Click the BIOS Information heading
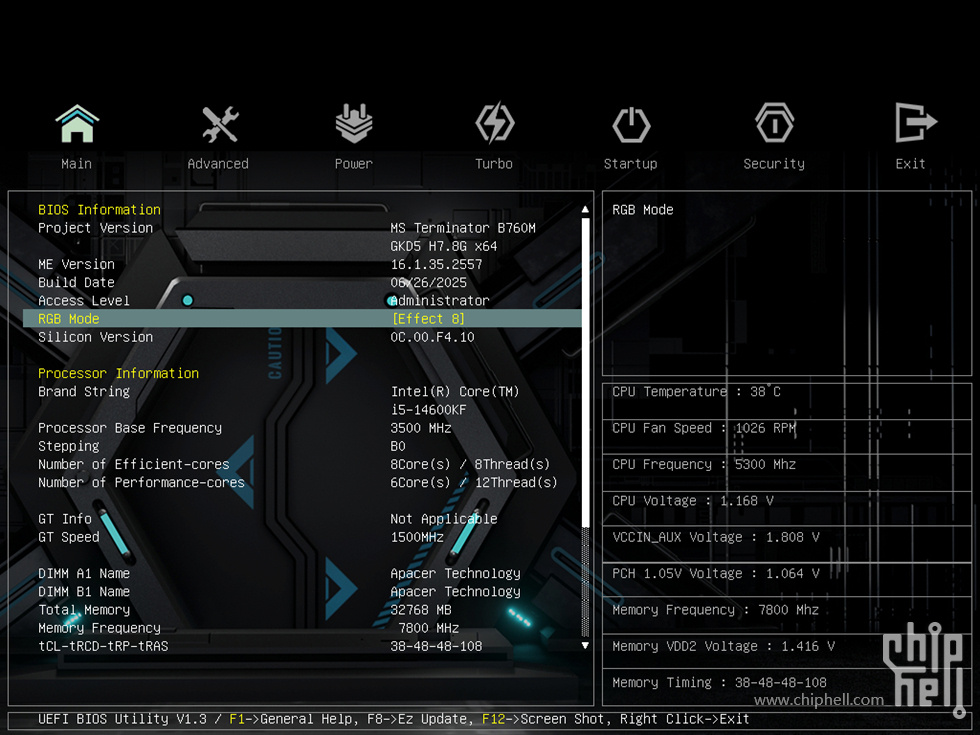980x735 pixels. 99,209
